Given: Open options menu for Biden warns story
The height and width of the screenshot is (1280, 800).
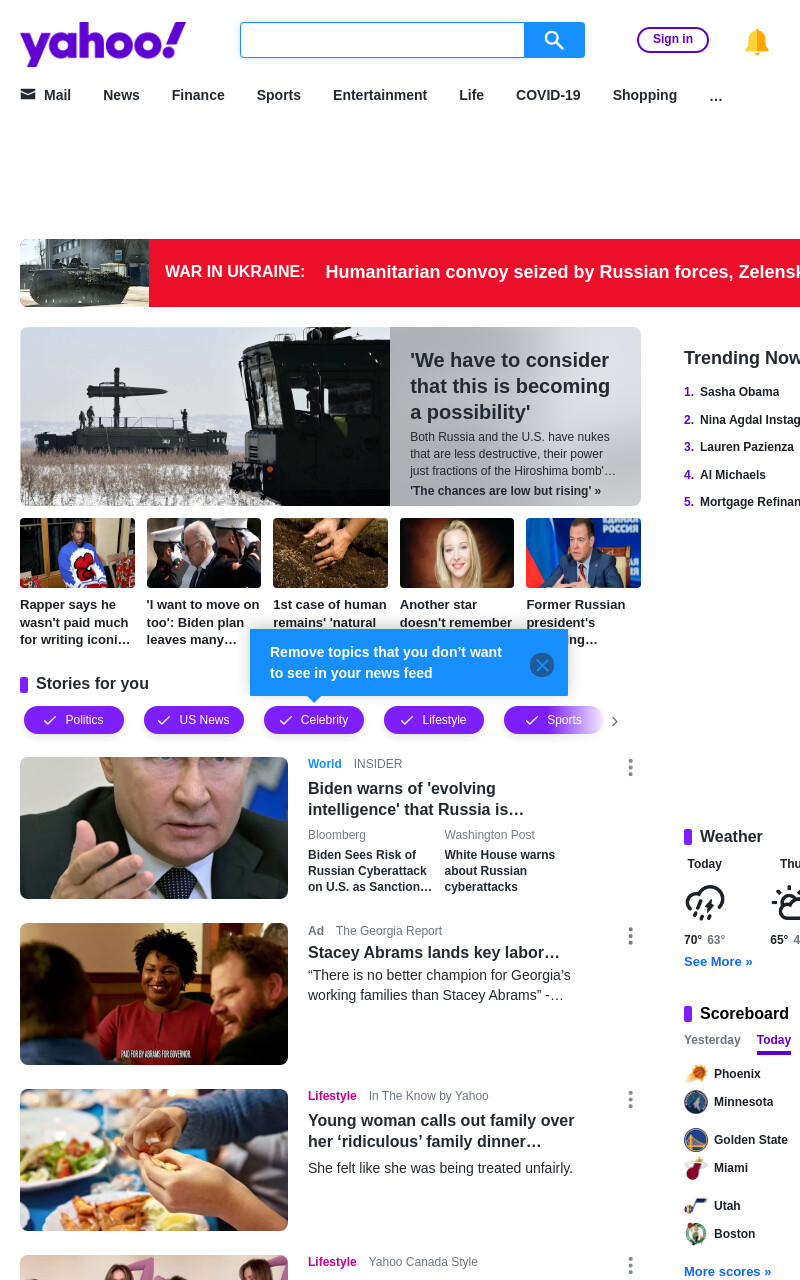Looking at the screenshot, I should click(630, 767).
